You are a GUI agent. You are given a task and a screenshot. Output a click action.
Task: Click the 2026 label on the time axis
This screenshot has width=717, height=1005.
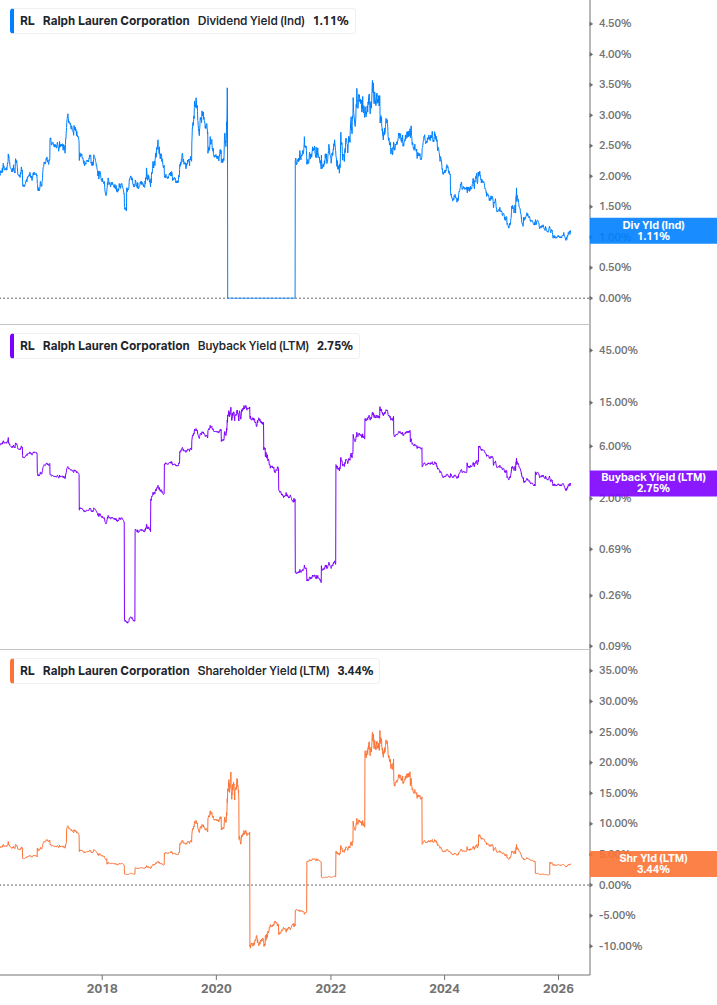(559, 988)
